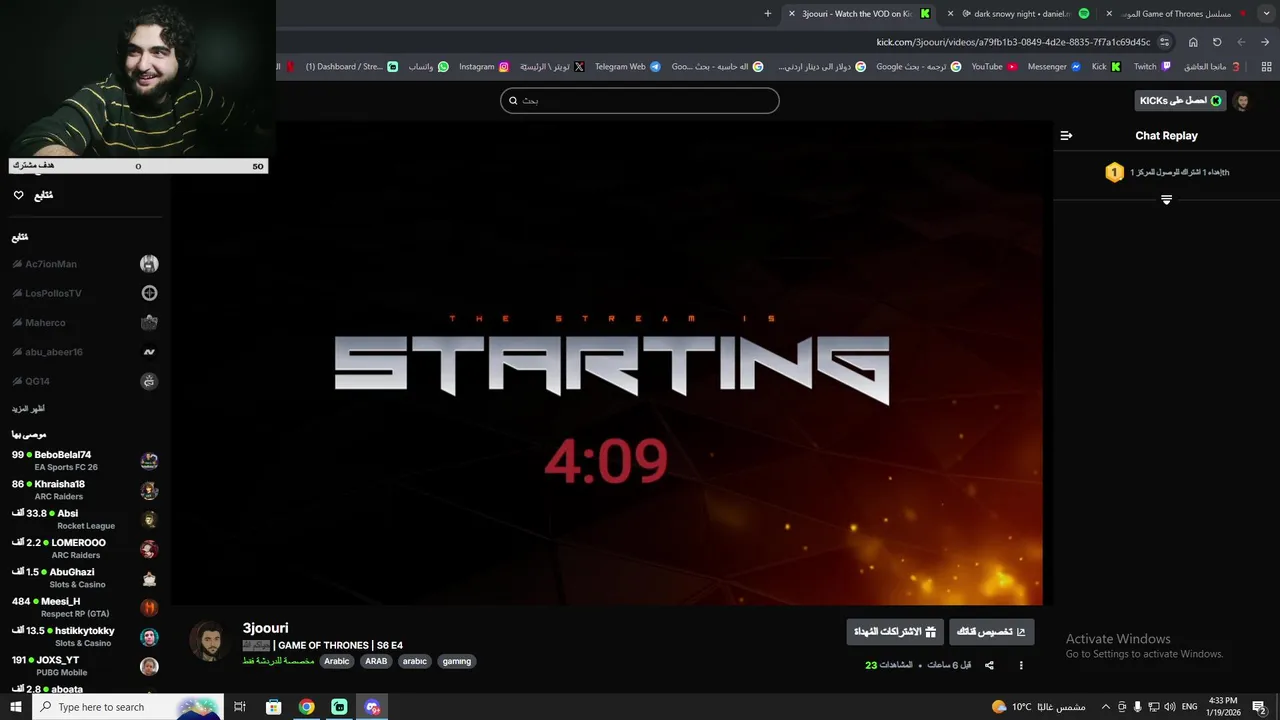The height and width of the screenshot is (720, 1280).
Task: Open the Twitch bookmark
Action: (x=1152, y=67)
